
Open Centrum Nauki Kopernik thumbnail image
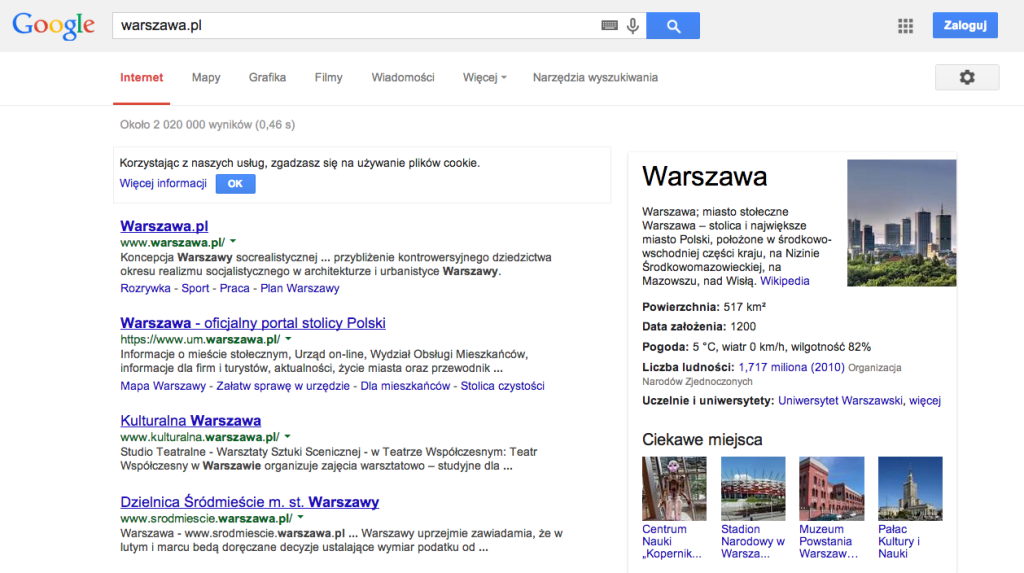point(674,488)
